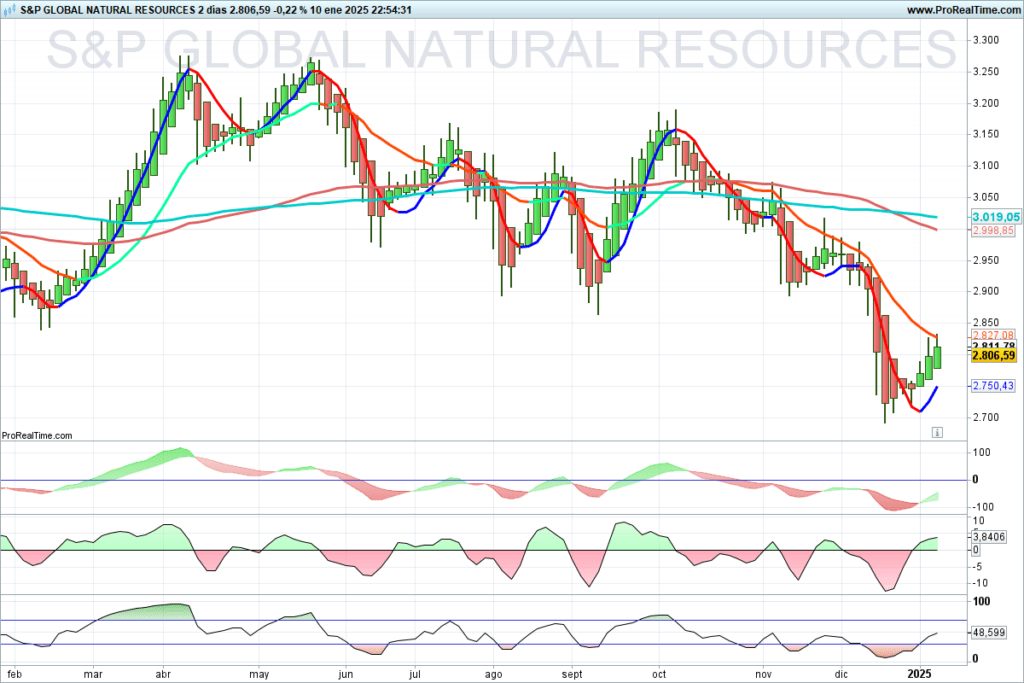Click the 'ago' month label on the time axis
Screen dimensions: 1024x683
click(x=493, y=674)
